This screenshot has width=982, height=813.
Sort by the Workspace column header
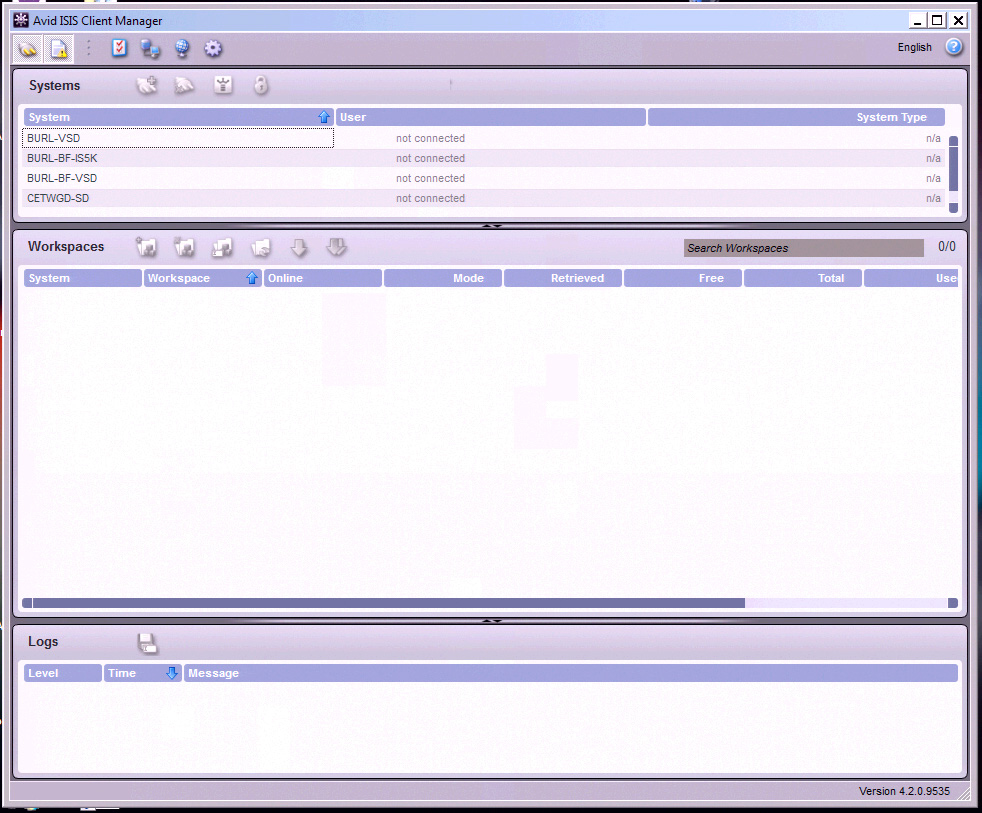pyautogui.click(x=202, y=278)
